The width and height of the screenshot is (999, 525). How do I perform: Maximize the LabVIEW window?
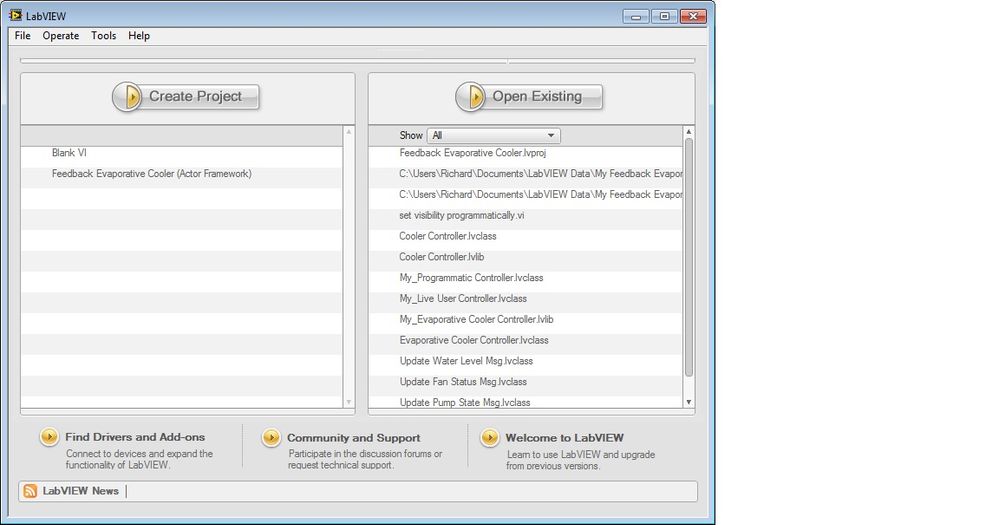tap(665, 17)
